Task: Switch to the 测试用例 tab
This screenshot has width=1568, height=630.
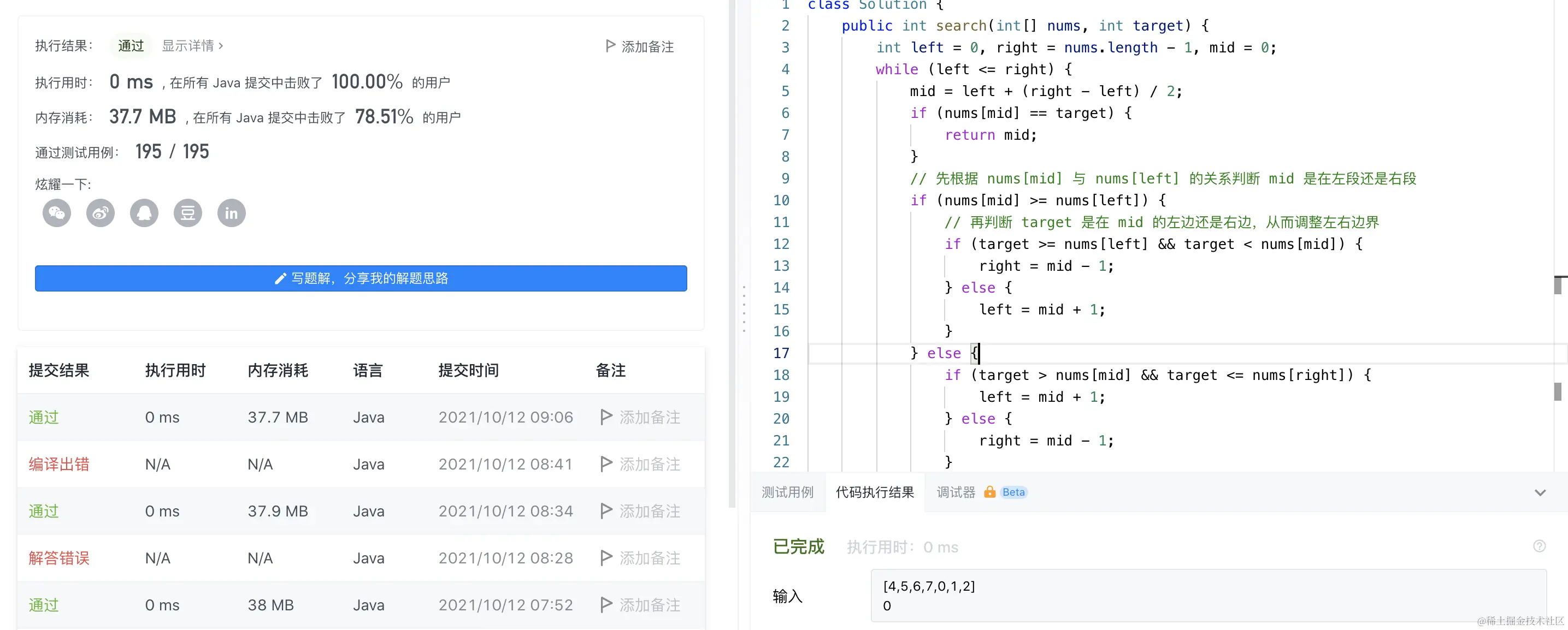Action: tap(787, 492)
